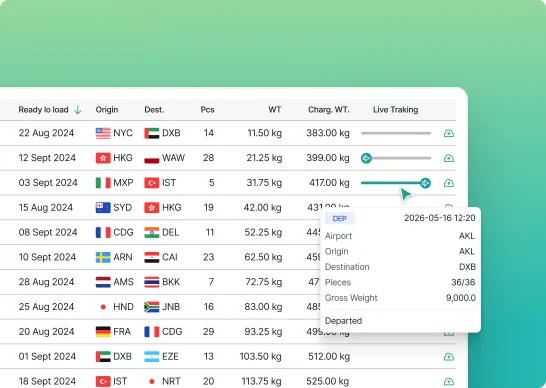The image size is (546, 388).
Task: Click the date 10 Sept 2024
Action: pyautogui.click(x=47, y=257)
